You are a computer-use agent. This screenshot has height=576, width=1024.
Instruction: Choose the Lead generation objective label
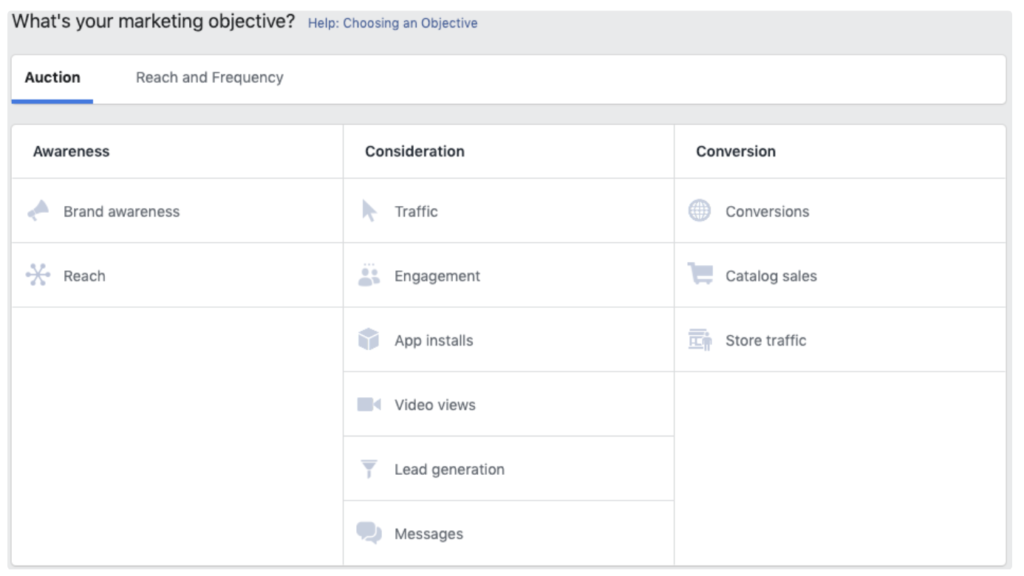(x=449, y=470)
